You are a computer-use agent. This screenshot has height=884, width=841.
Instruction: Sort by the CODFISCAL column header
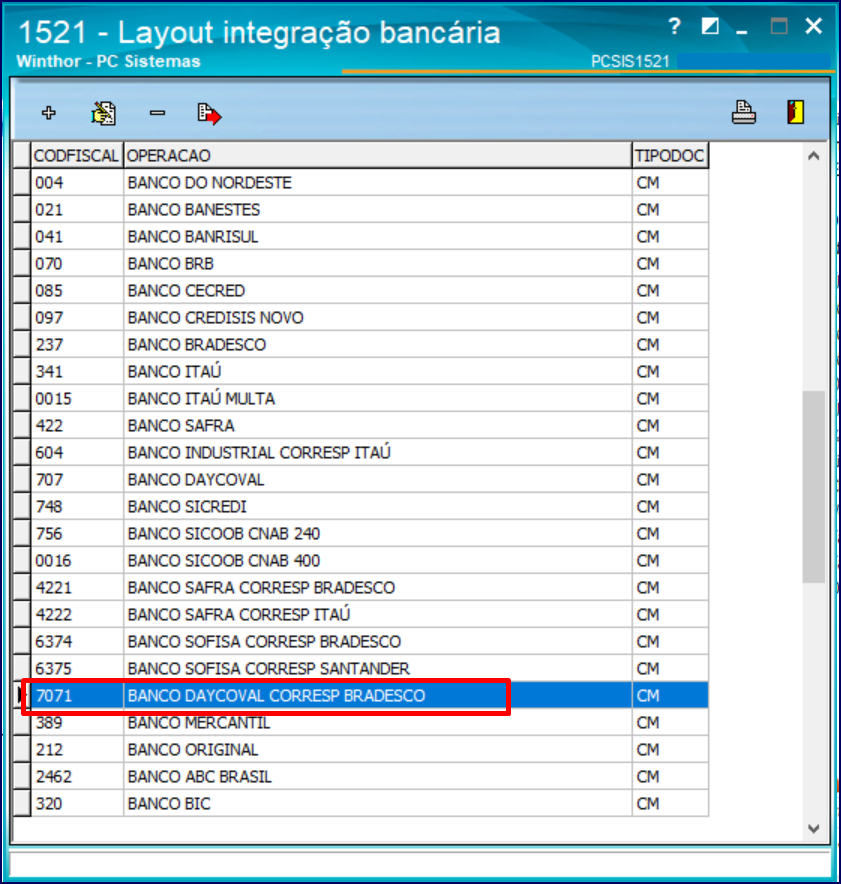click(77, 155)
